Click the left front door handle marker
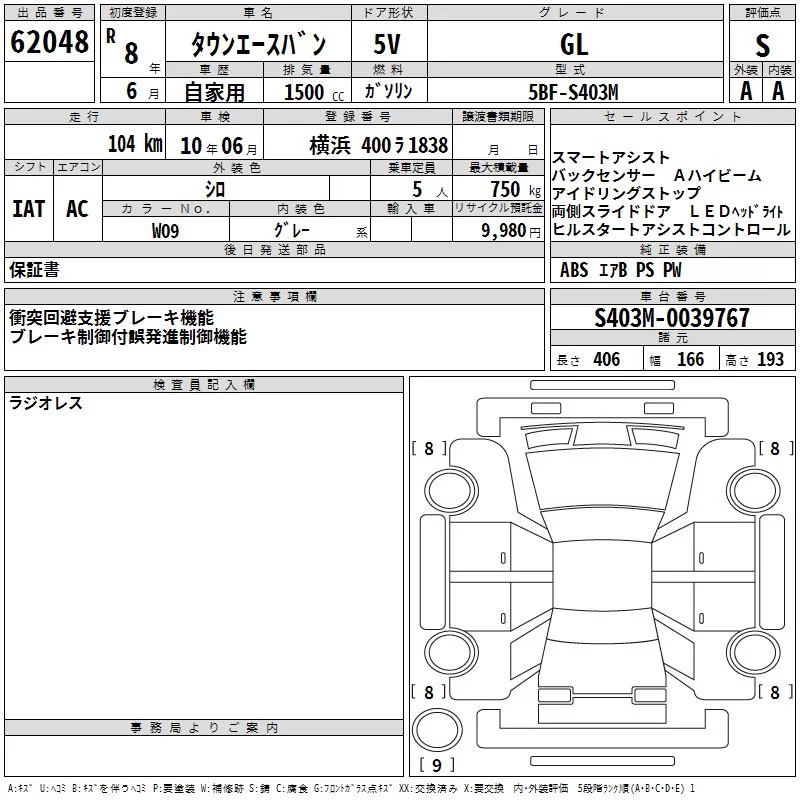Viewport: 800px width, 800px height. pyautogui.click(x=503, y=558)
